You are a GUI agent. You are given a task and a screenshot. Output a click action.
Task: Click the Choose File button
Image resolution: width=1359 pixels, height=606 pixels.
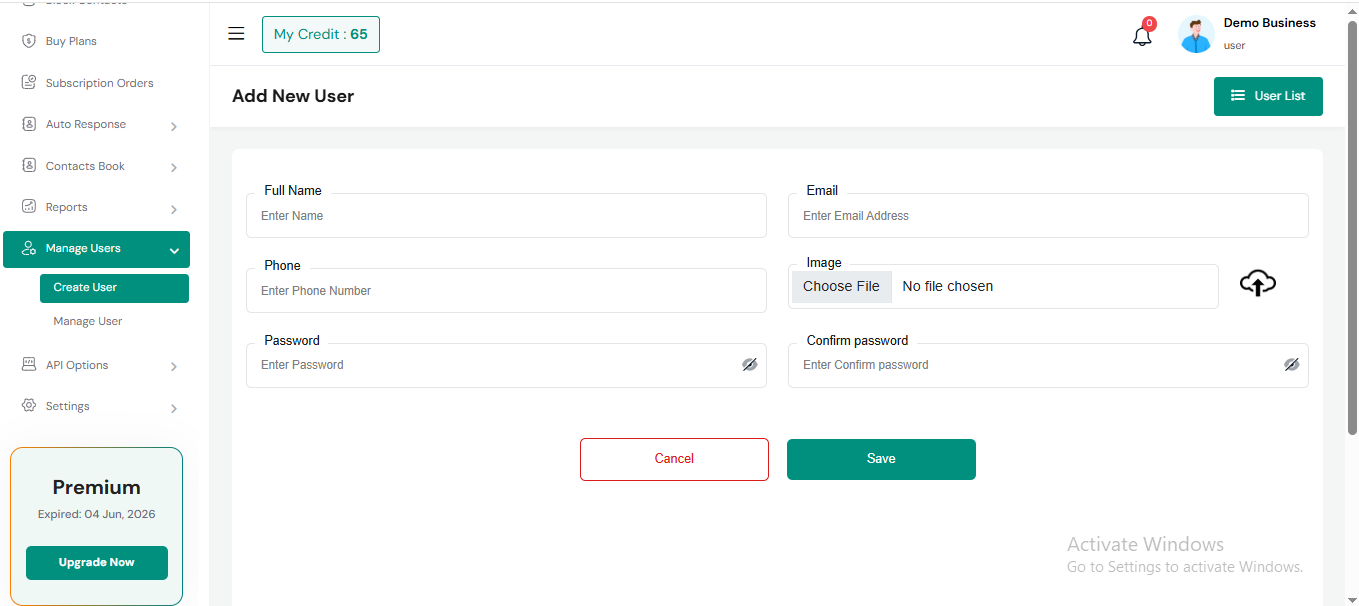841,286
